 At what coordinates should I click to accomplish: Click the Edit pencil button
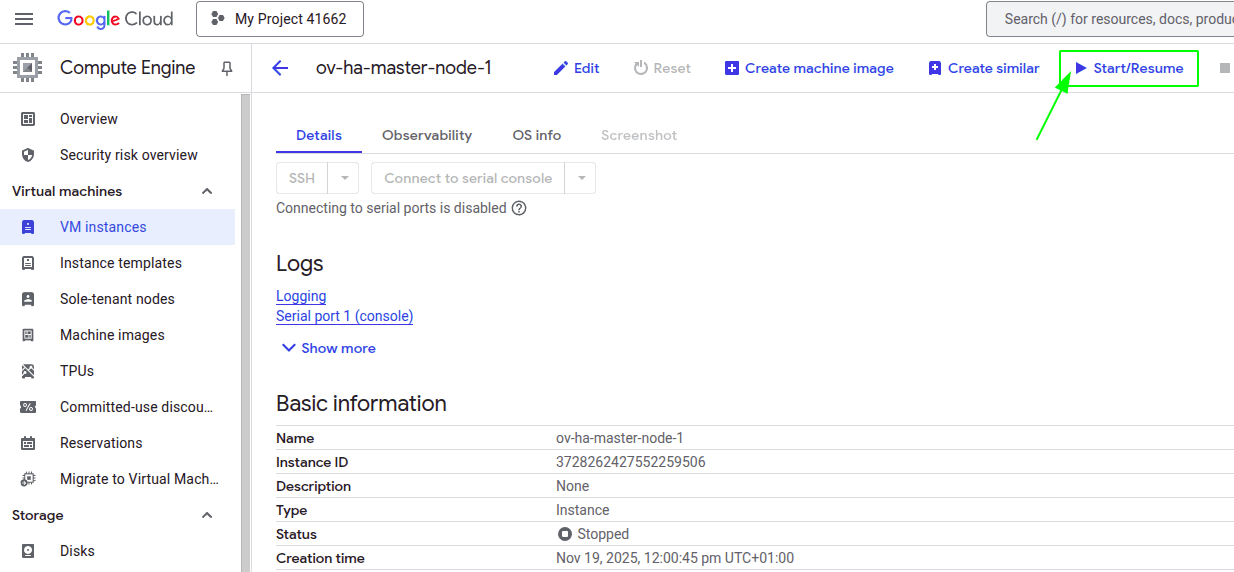(576, 68)
